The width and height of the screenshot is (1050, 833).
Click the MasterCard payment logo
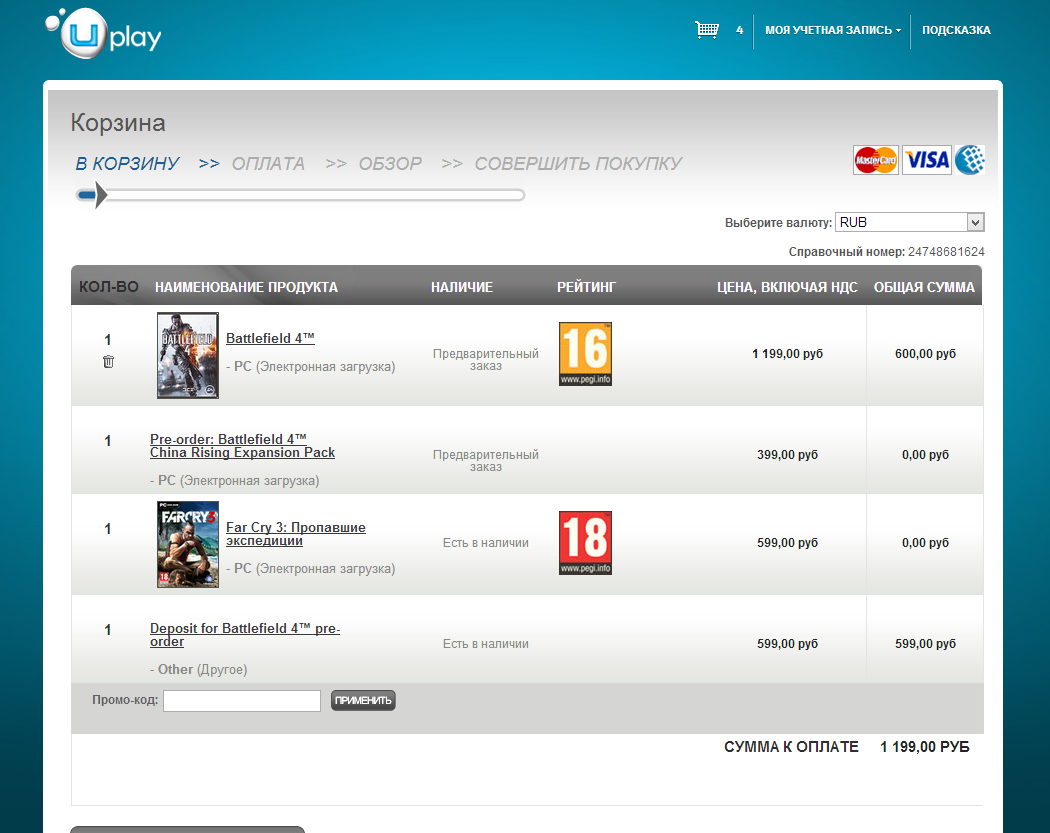pos(876,160)
